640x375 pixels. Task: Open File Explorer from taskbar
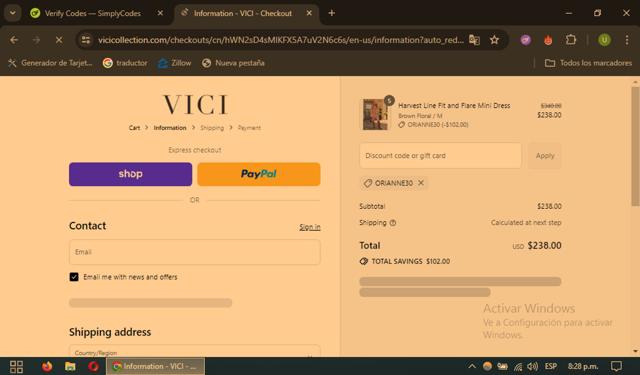pyautogui.click(x=70, y=366)
